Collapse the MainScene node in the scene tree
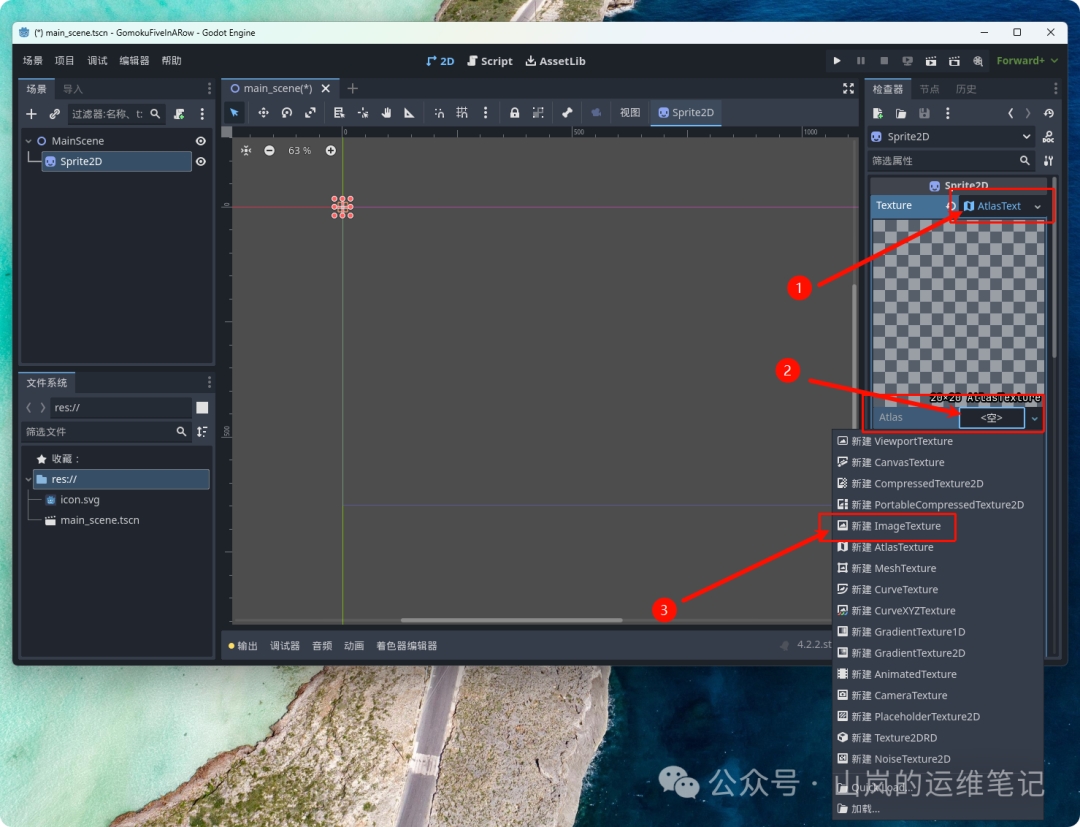Screen dimensions: 1080x827 click(x=29, y=141)
